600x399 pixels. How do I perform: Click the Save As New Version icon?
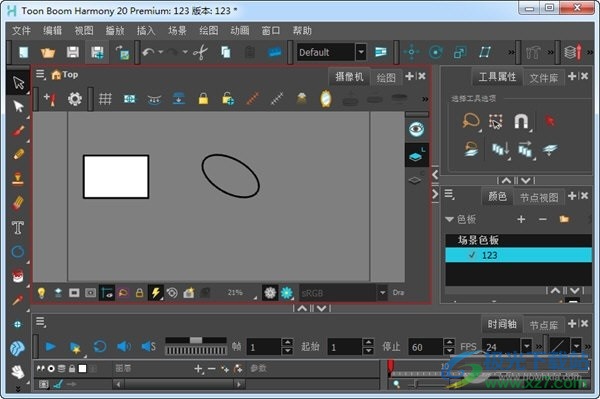point(97,52)
